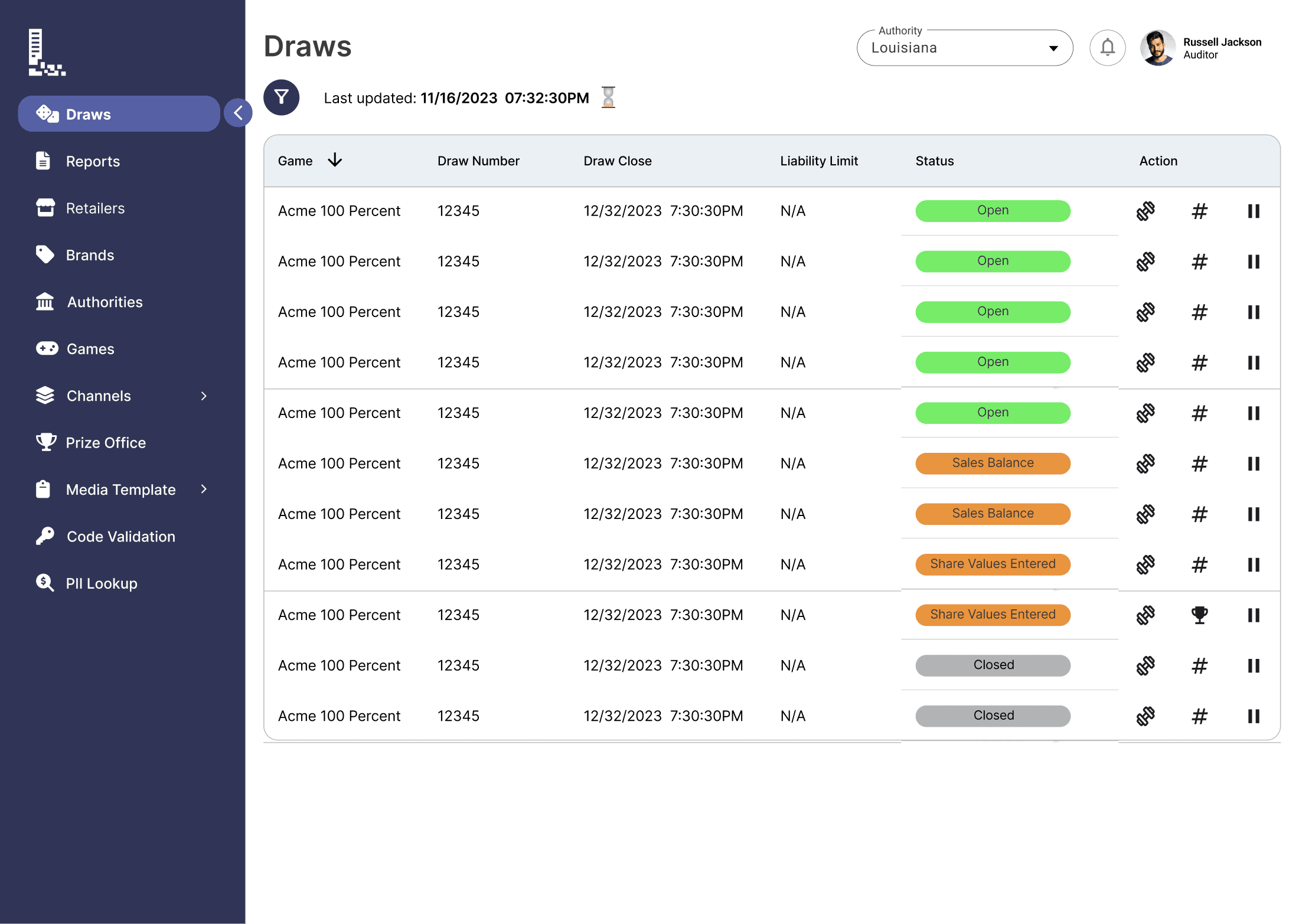Pause the second Sales Balance draw
Screen dimensions: 1299x924
click(1254, 514)
